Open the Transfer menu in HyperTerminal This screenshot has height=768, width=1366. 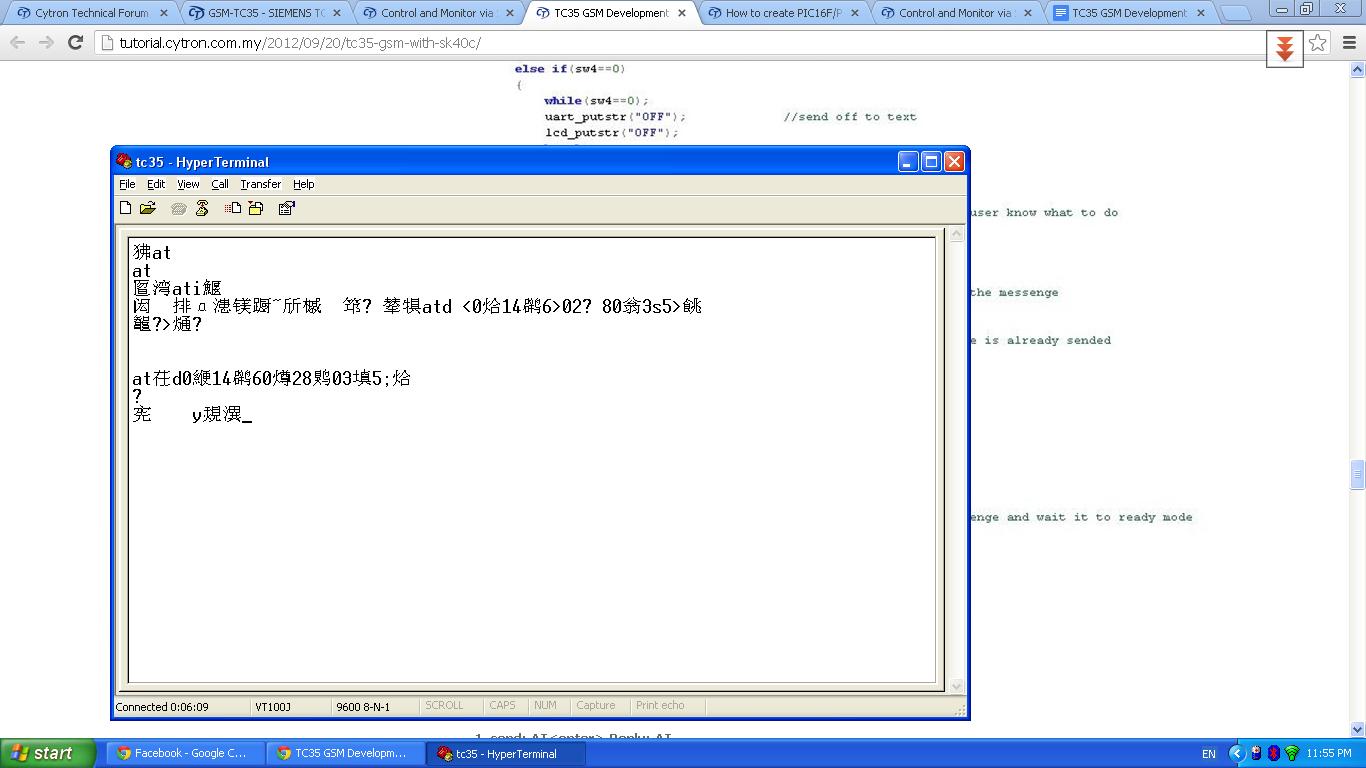(260, 184)
